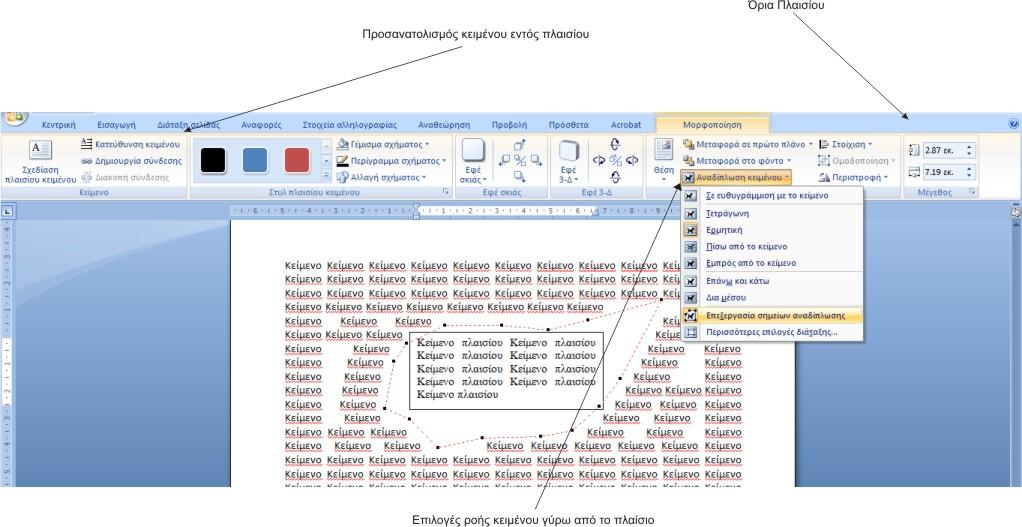Screen dimensions: 1022x527
Task: Tilt 3-D effect down
Action: click(x=615, y=176)
